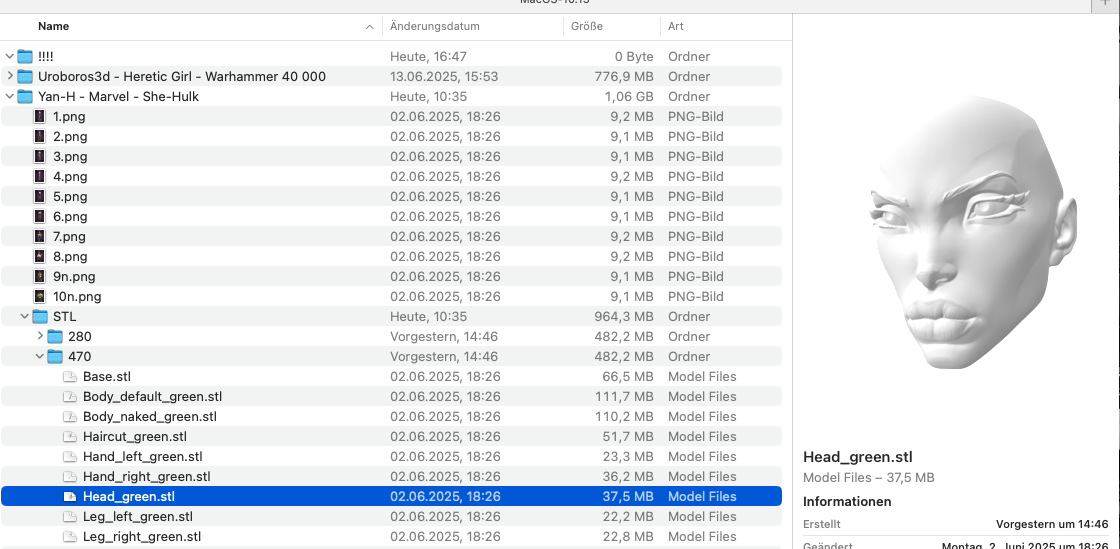The width and height of the screenshot is (1120, 549).
Task: Collapse the !!!! folder disclosure chevron
Action: tap(9, 56)
